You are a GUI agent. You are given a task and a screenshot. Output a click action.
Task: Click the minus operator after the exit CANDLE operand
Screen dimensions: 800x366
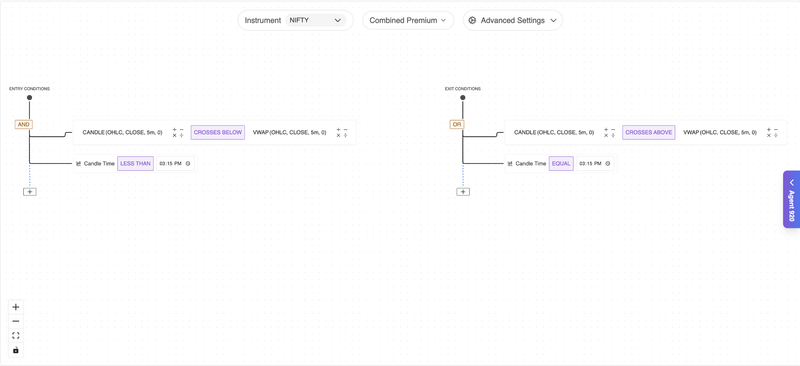[613, 130]
